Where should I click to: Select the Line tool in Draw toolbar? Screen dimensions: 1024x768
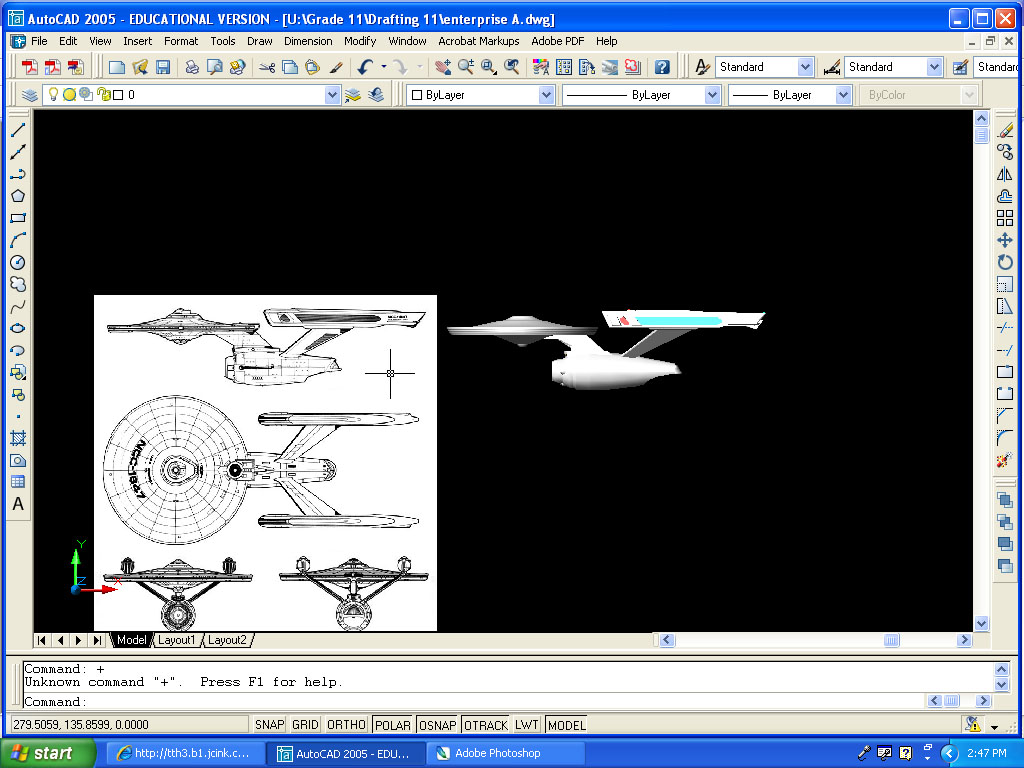click(18, 130)
